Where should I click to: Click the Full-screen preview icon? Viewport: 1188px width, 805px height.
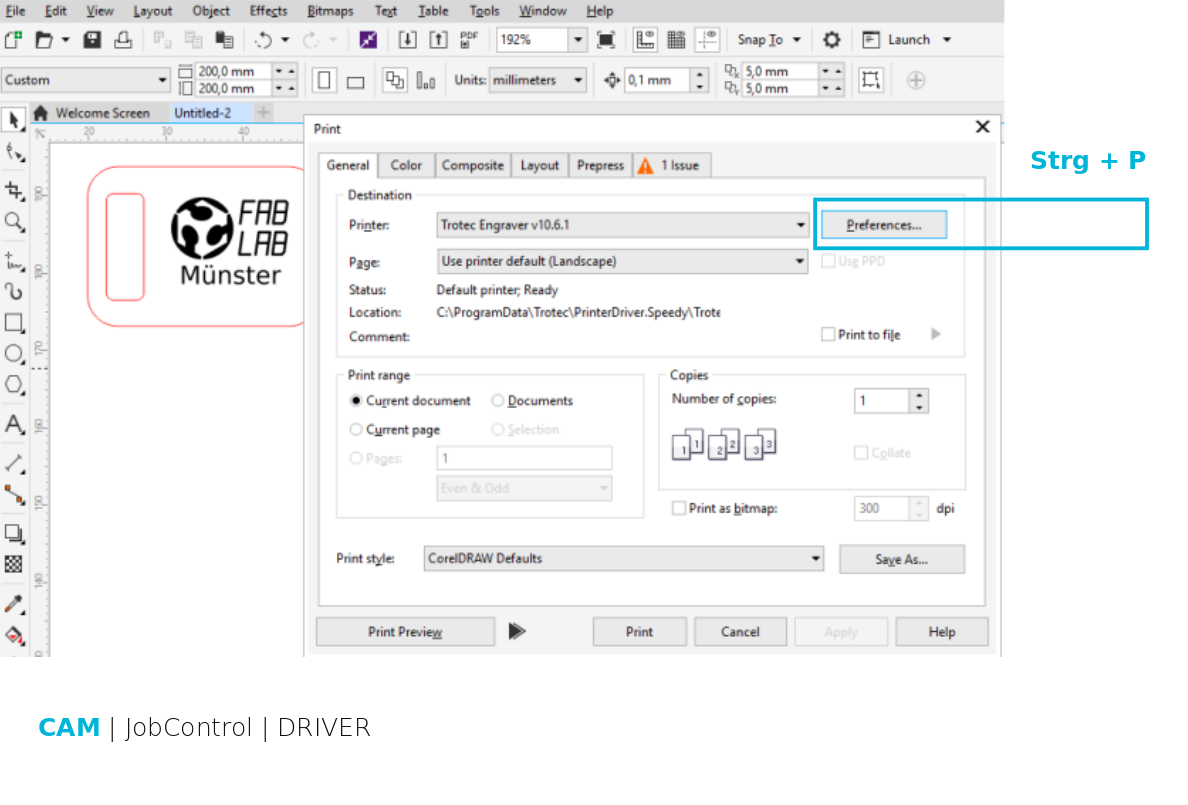tap(606, 39)
